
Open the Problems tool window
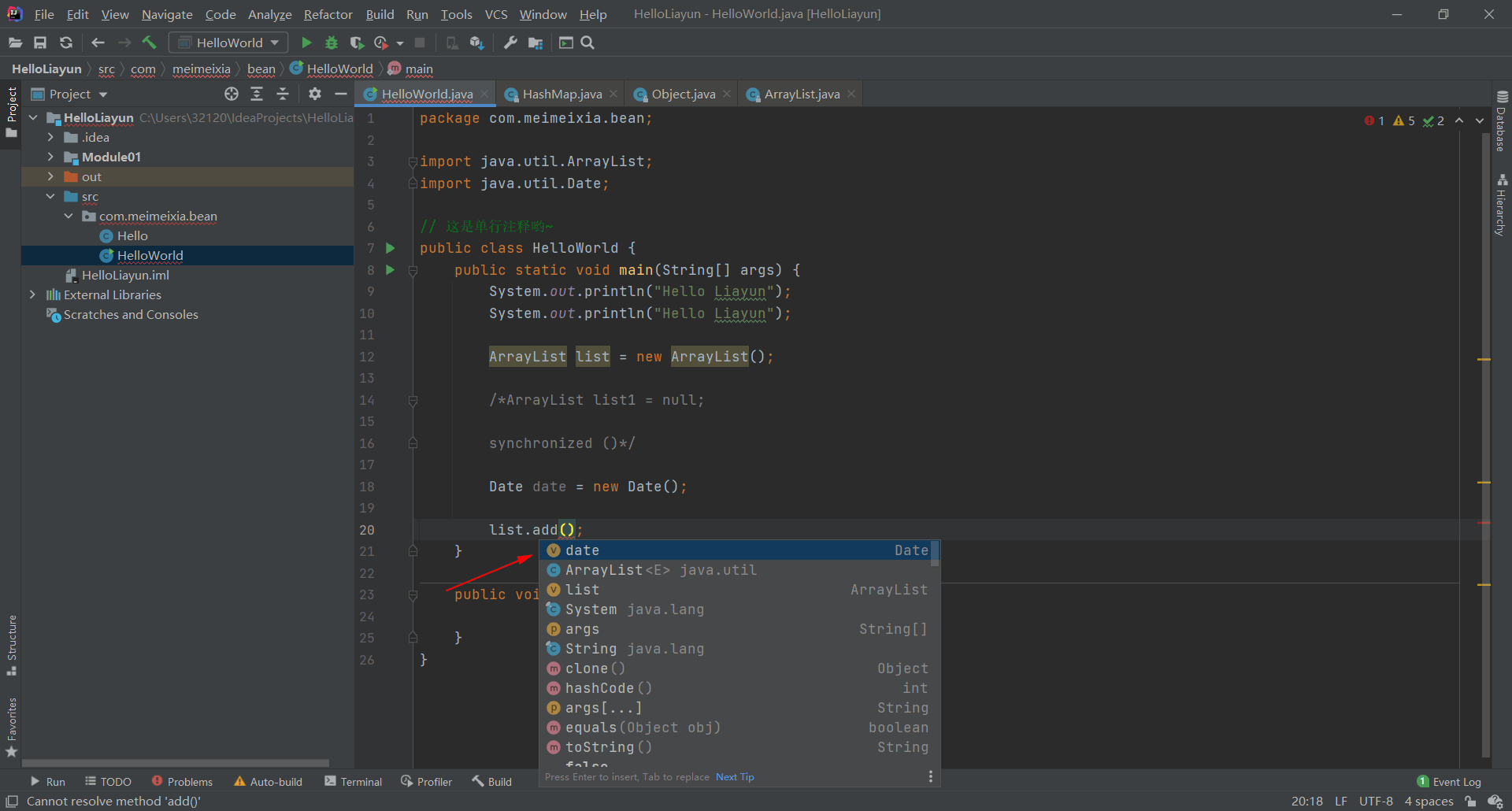tap(182, 782)
